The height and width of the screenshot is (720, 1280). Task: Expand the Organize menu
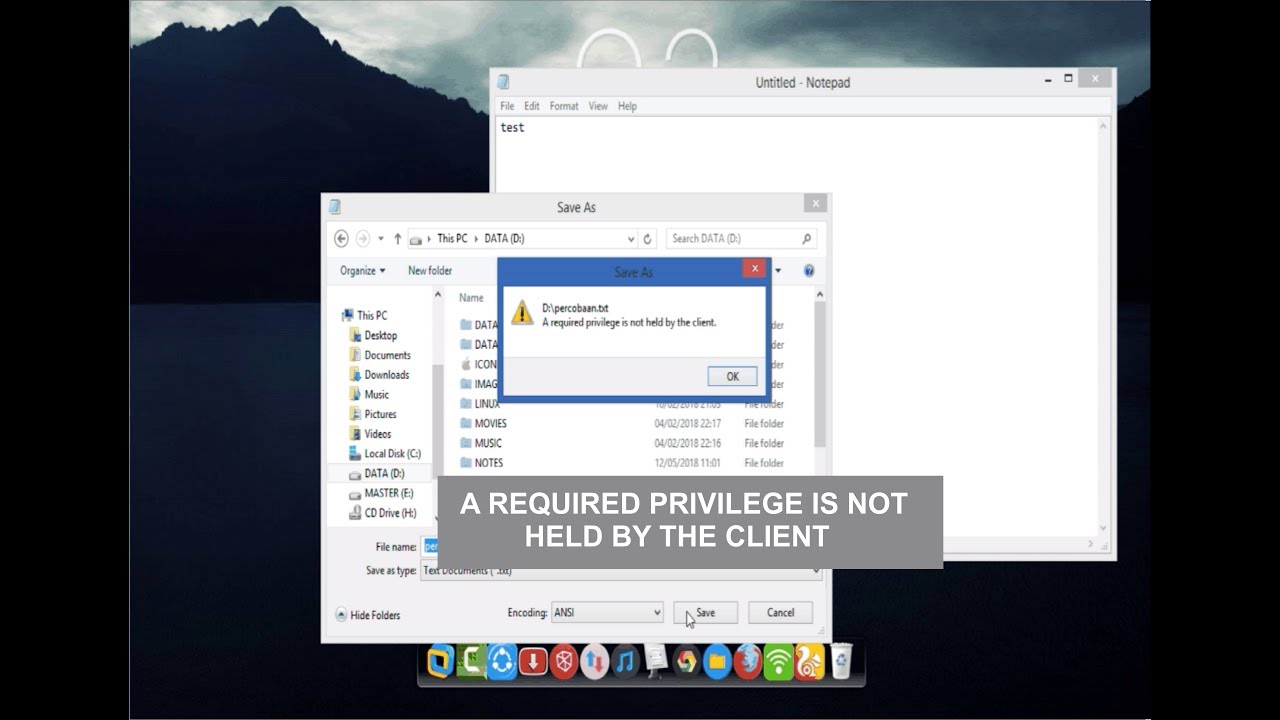tap(362, 270)
